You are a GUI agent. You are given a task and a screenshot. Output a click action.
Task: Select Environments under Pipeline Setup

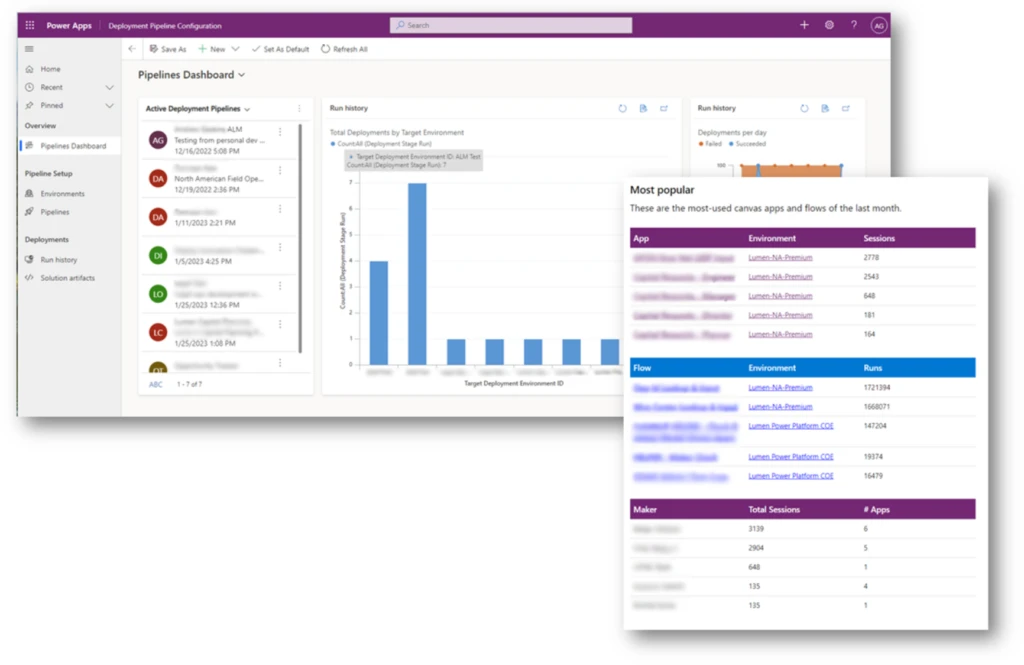point(64,193)
